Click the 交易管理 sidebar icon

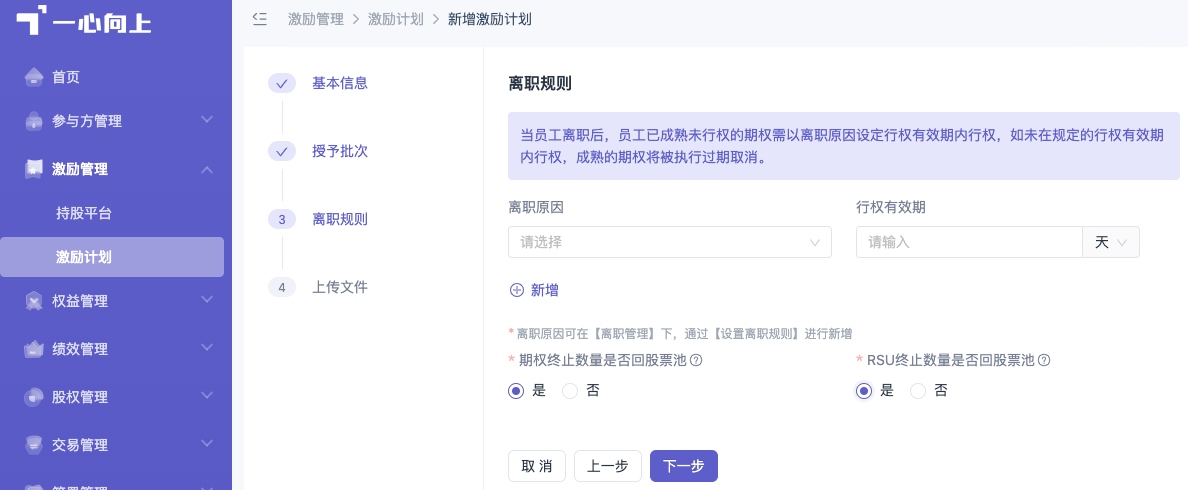coord(34,445)
